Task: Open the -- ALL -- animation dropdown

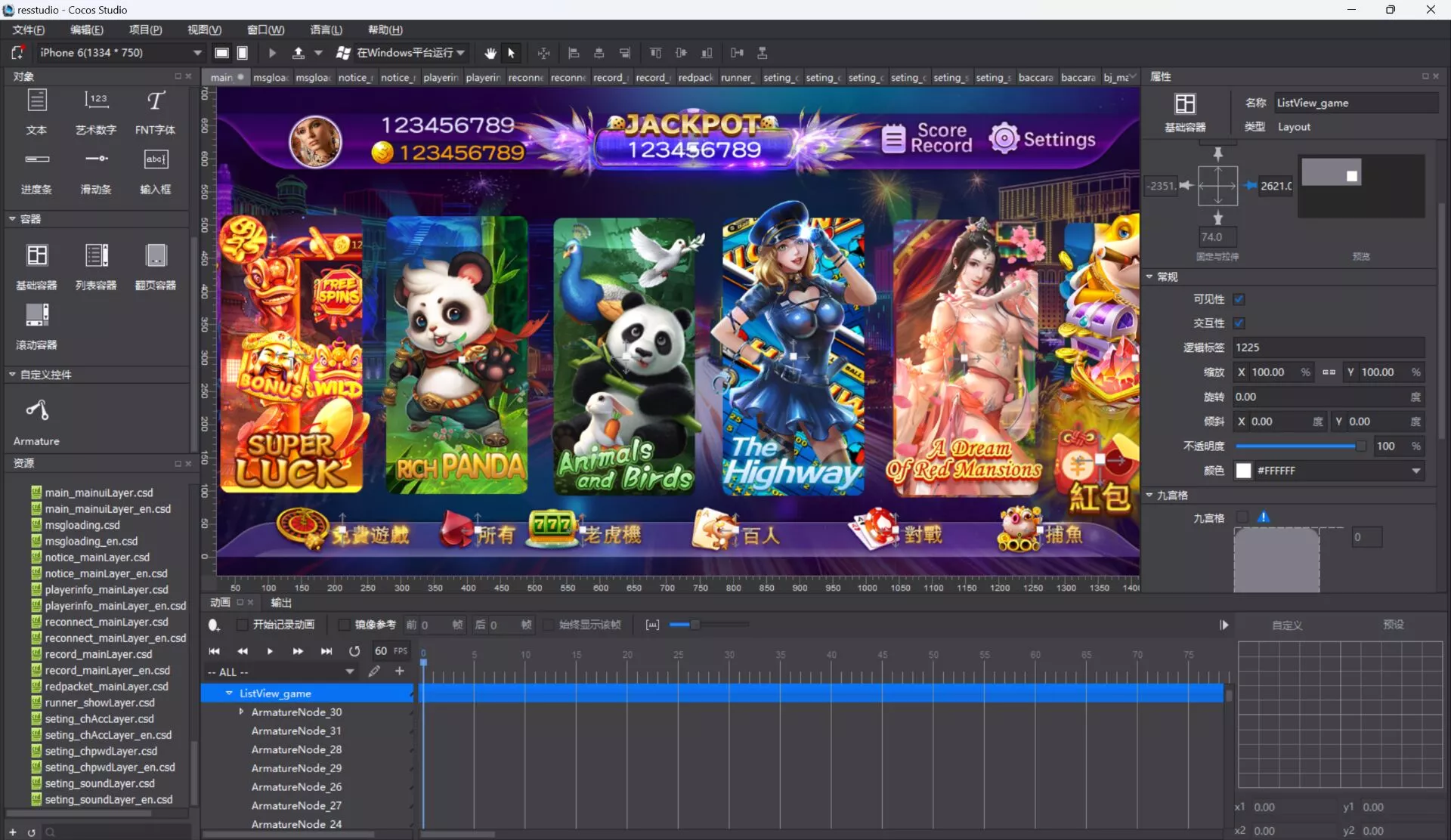Action: 349,672
